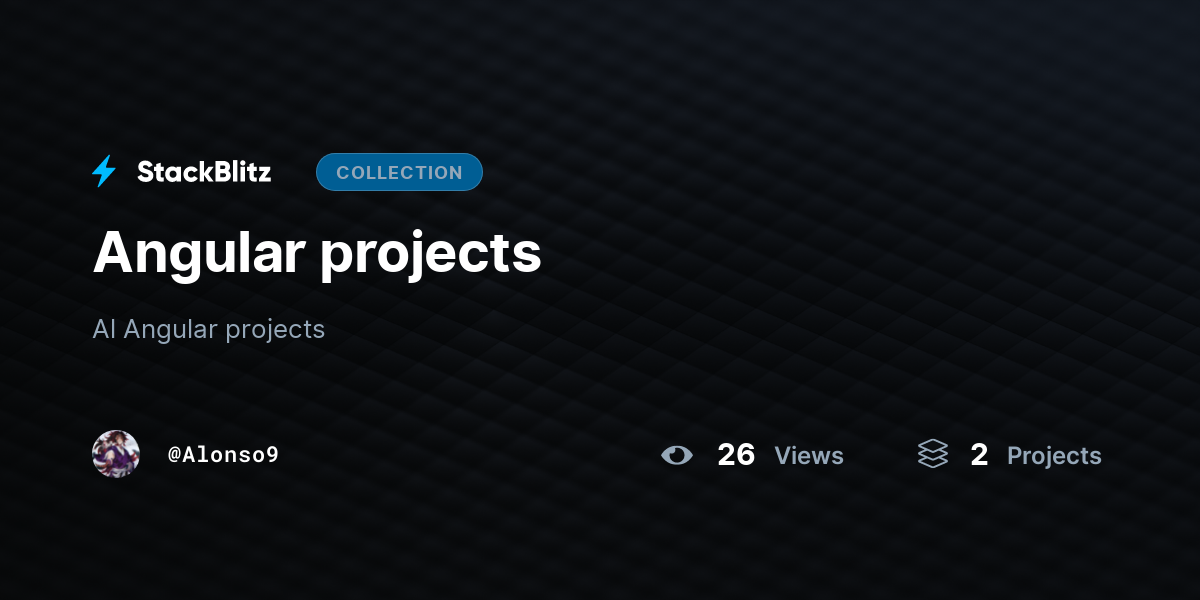Click the eye icon beside 26 Views
The height and width of the screenshot is (600, 1200).
[677, 455]
